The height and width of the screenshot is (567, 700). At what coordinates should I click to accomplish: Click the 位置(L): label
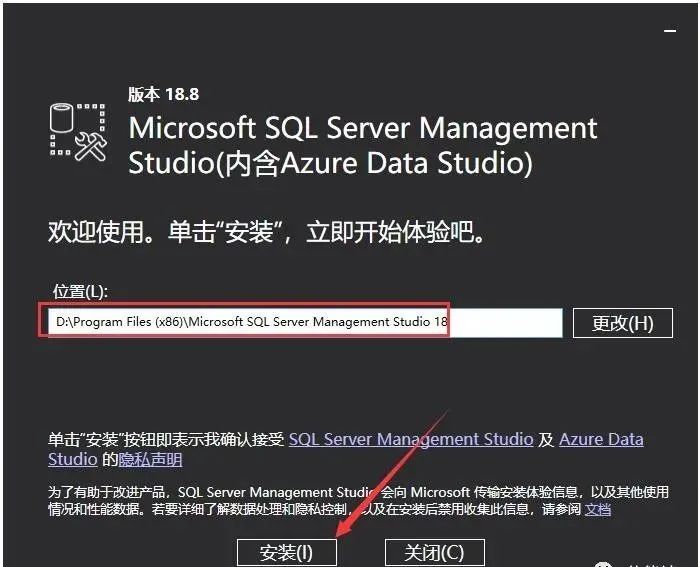point(80,292)
